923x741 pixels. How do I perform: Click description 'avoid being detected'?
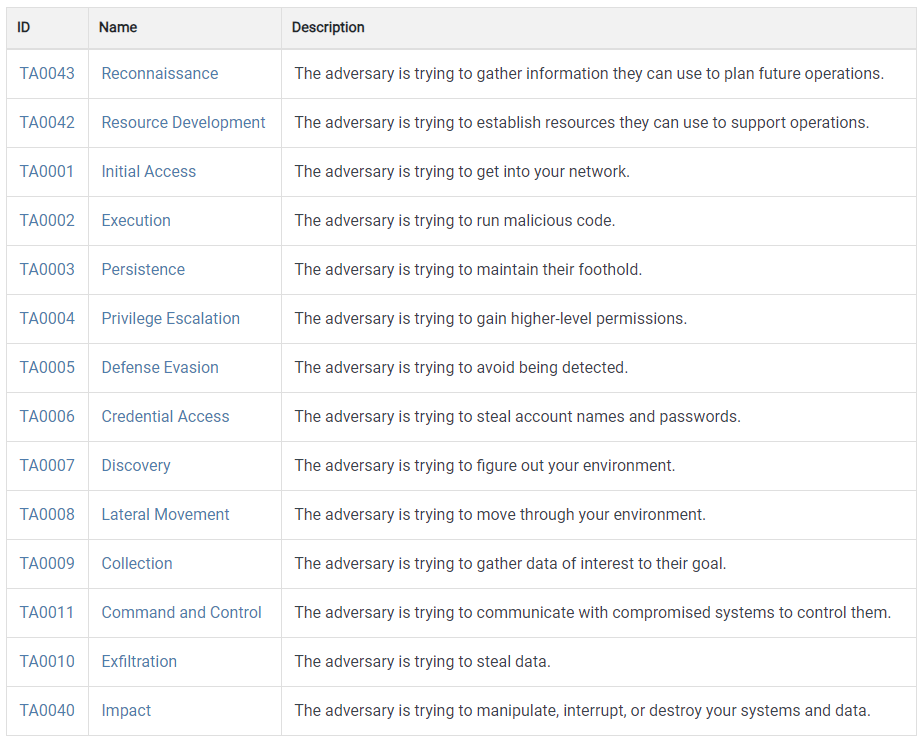pyautogui.click(x=552, y=367)
